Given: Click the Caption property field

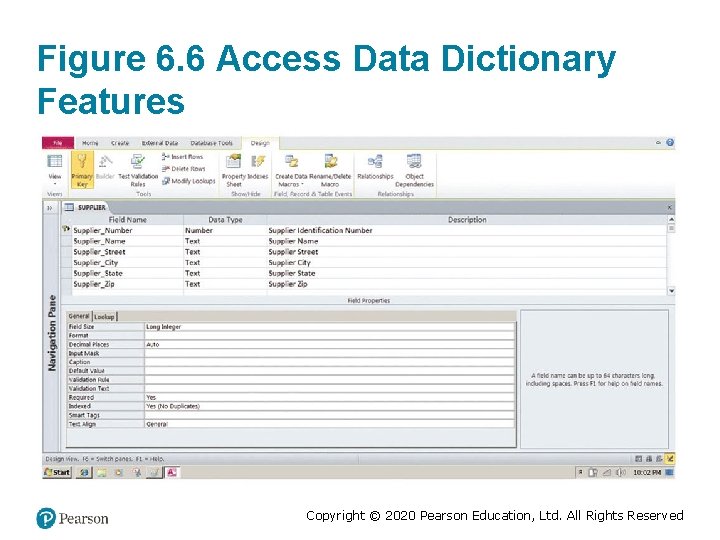Looking at the screenshot, I should 330,362.
